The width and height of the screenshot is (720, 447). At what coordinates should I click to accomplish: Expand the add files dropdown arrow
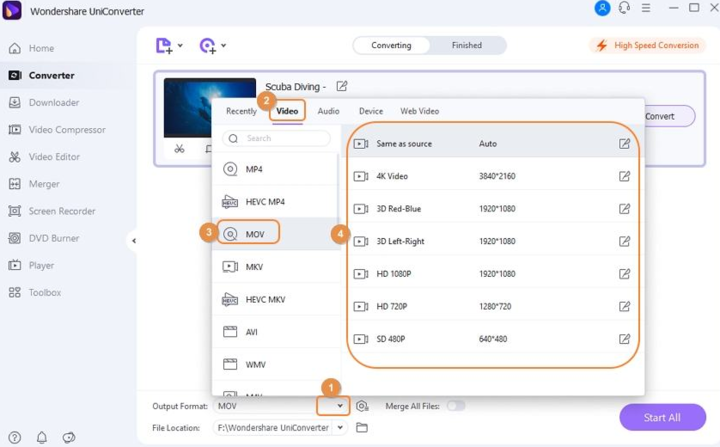click(180, 46)
